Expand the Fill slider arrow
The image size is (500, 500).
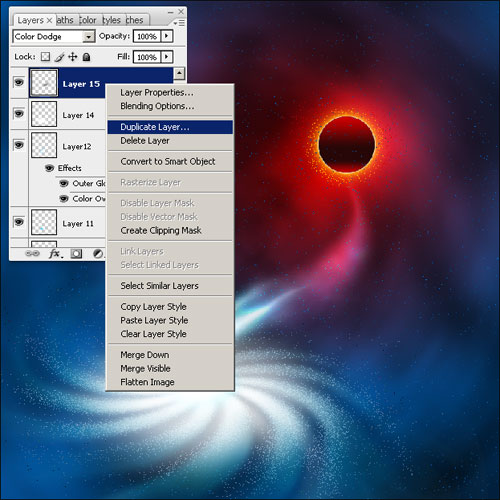(x=167, y=57)
